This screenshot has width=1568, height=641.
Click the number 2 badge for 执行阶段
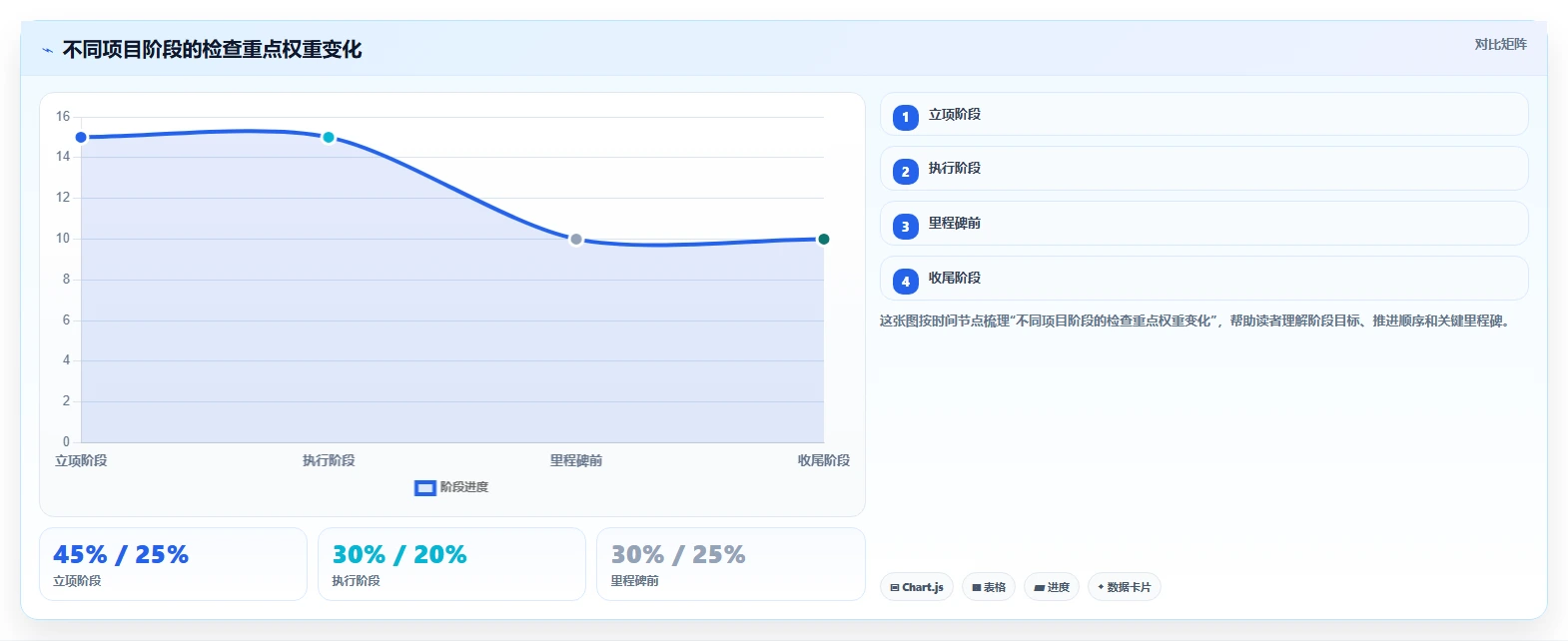pos(905,172)
